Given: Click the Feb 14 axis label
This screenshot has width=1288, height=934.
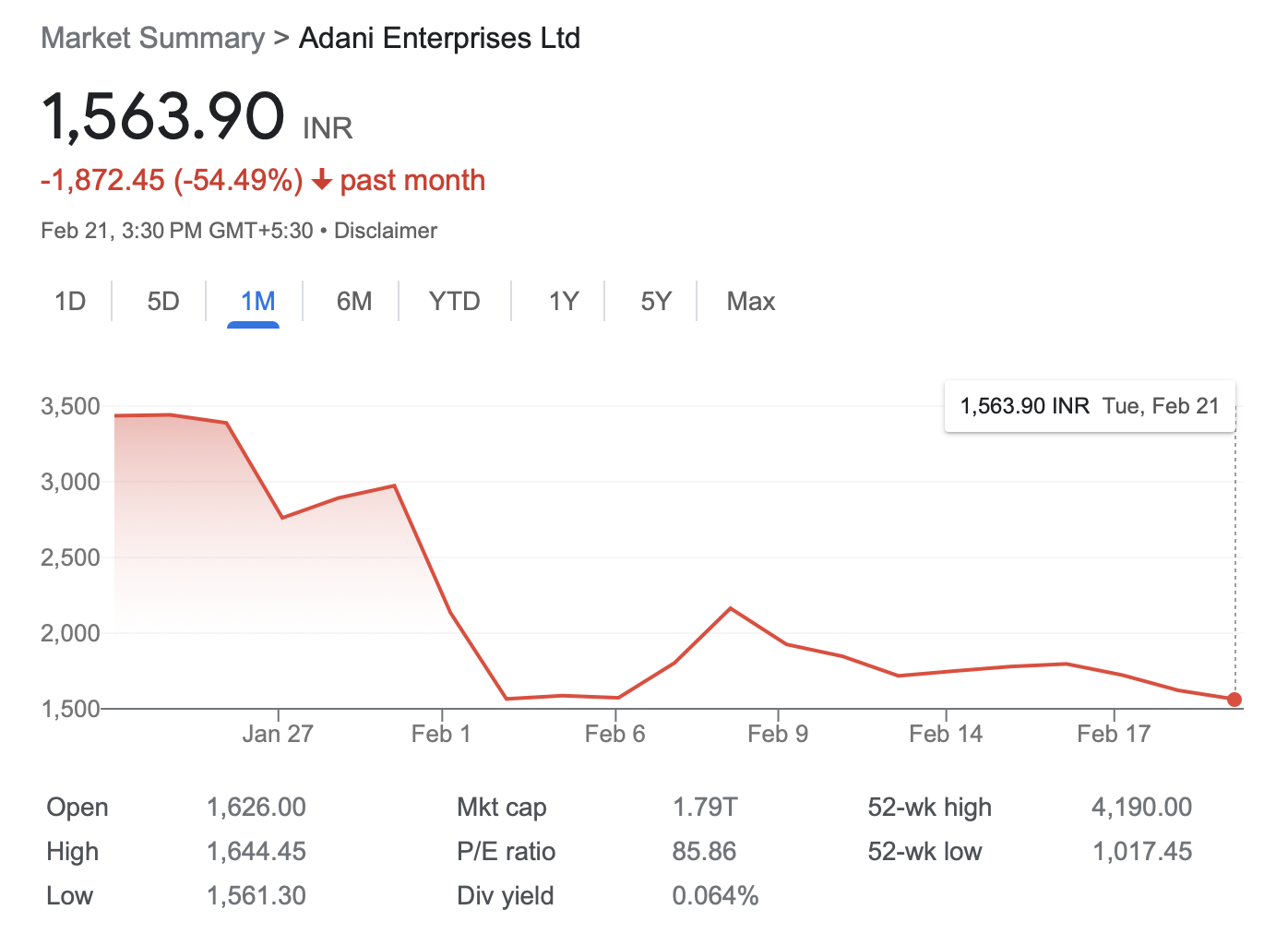Looking at the screenshot, I should click(x=946, y=735).
